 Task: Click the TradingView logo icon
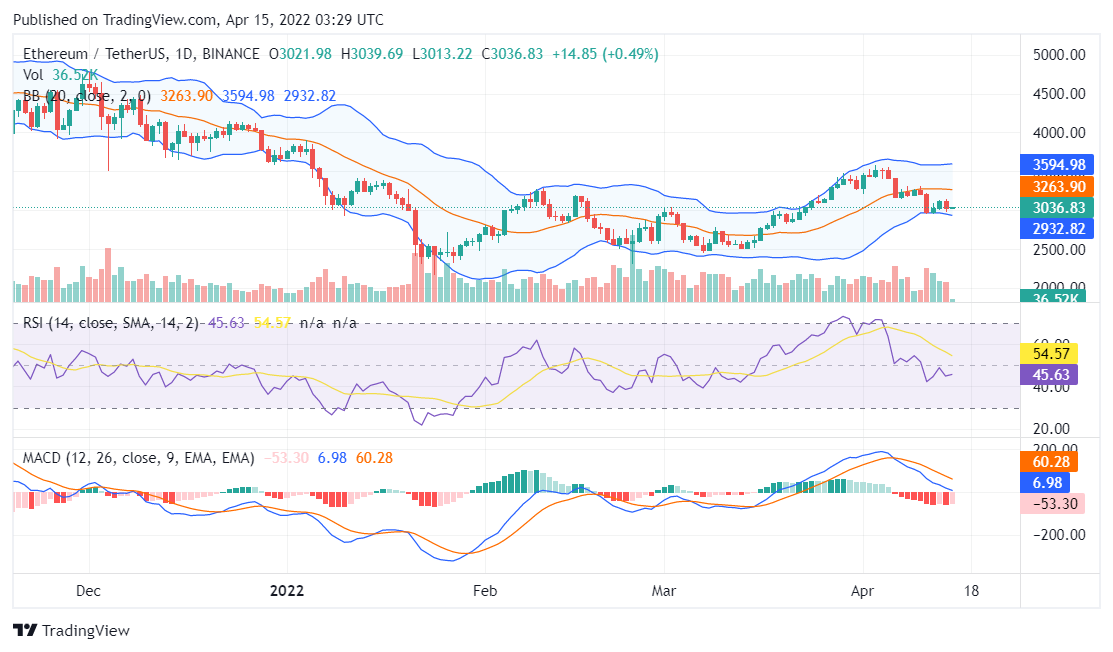pos(25,631)
